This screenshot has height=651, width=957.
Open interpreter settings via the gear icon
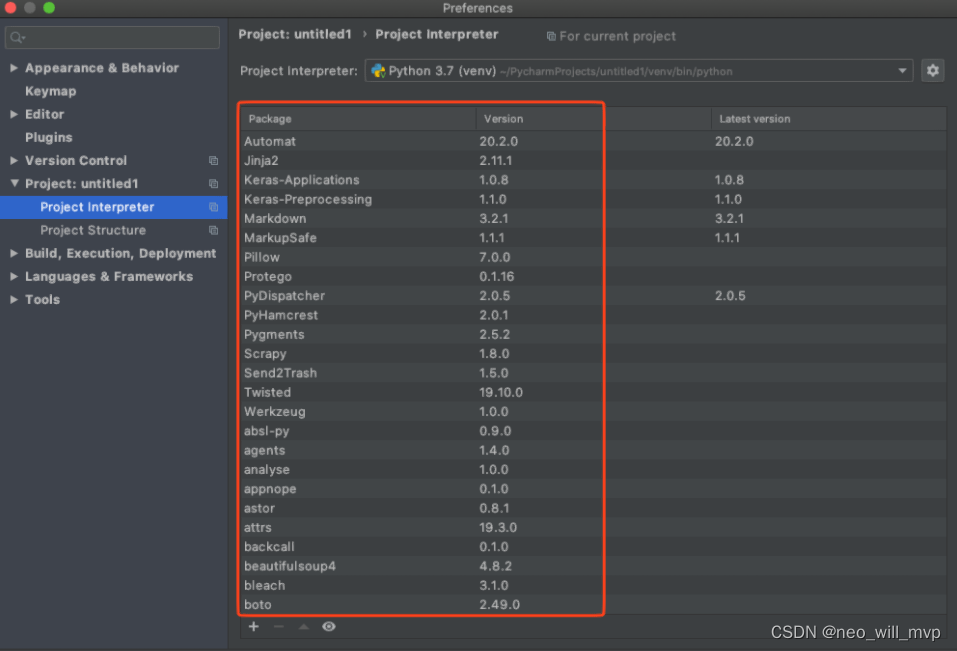(x=932, y=70)
